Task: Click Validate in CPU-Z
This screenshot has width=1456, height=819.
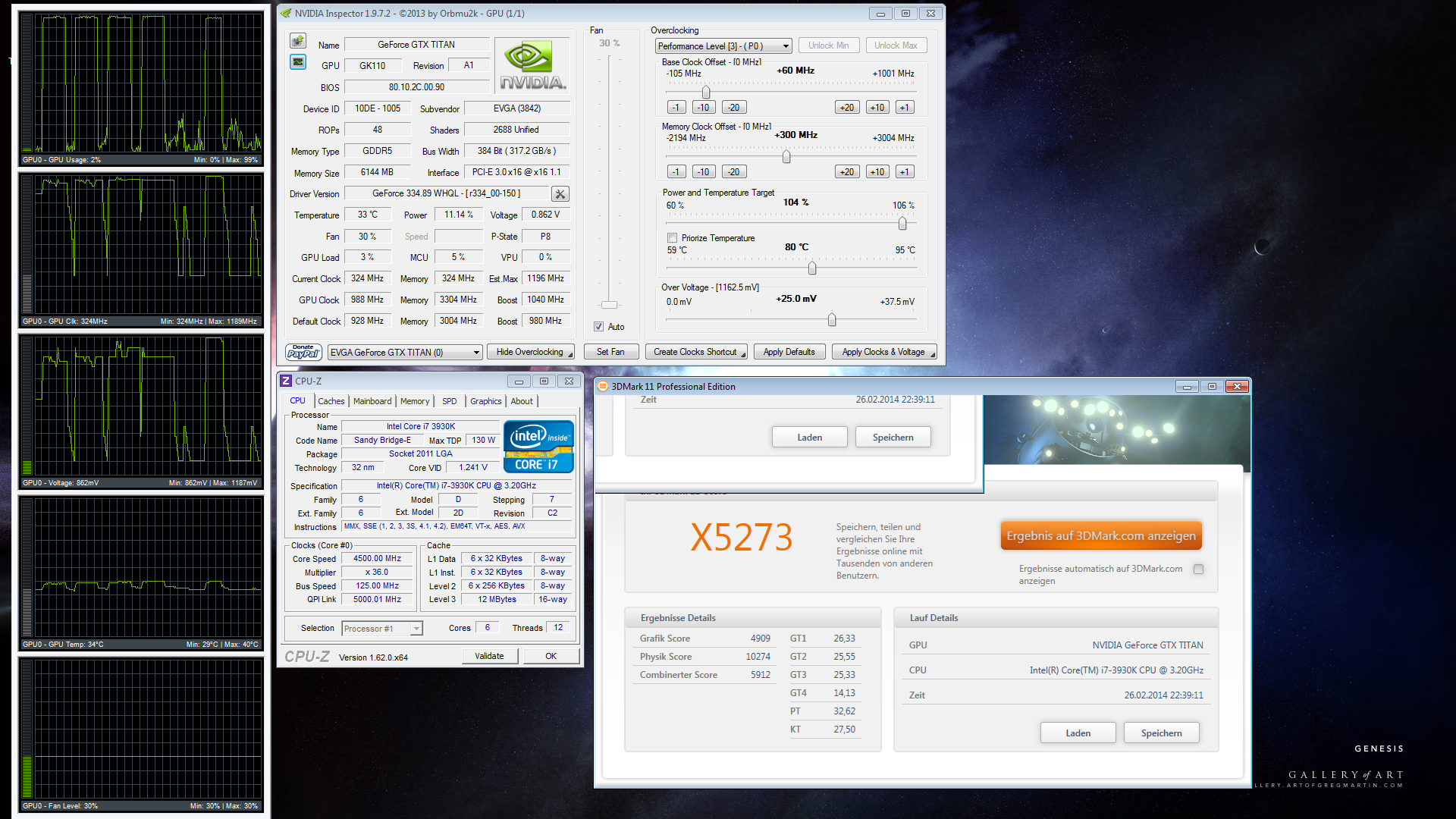Action: 489,656
